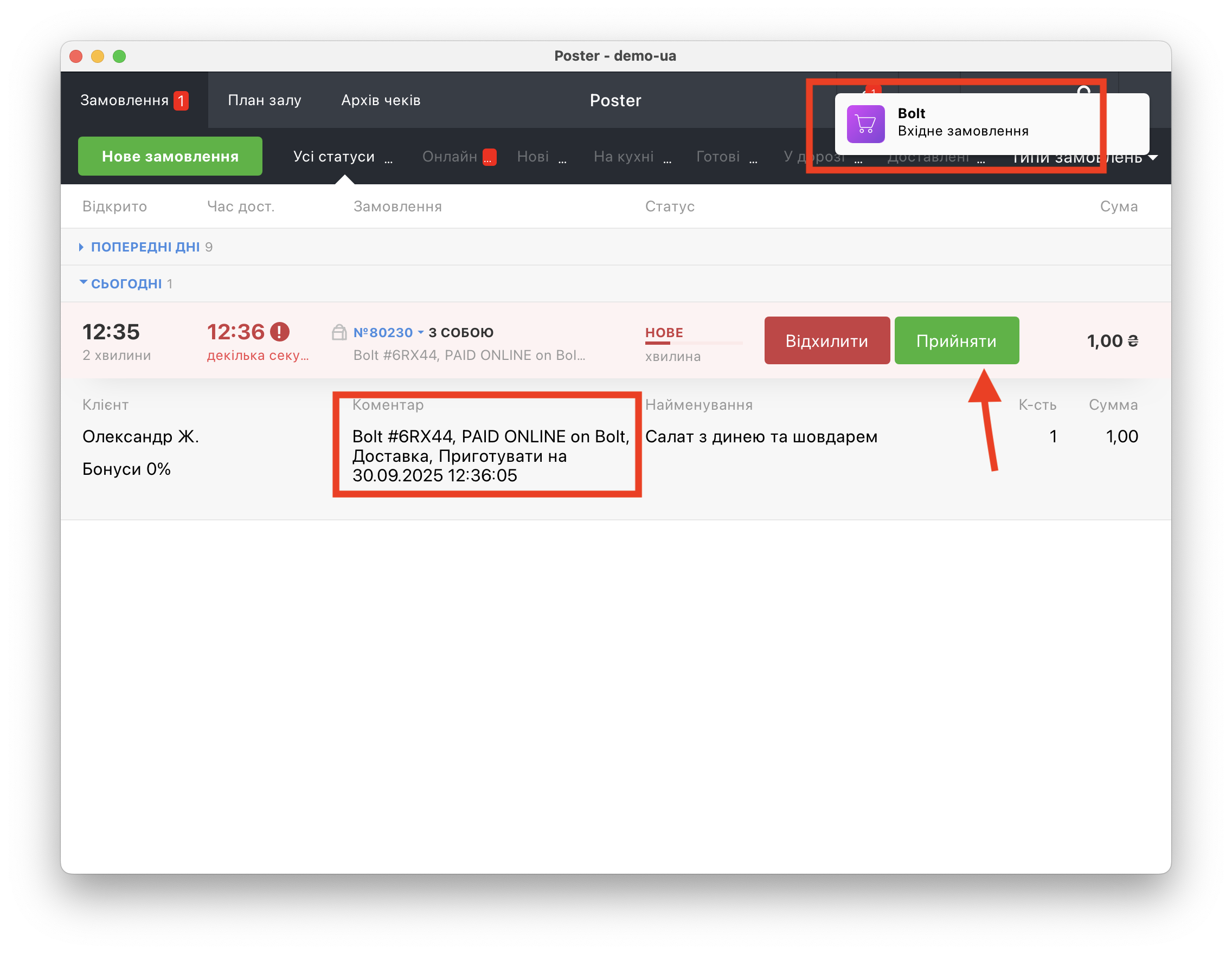
Task: Click the Нове замовлення button
Action: pos(170,156)
